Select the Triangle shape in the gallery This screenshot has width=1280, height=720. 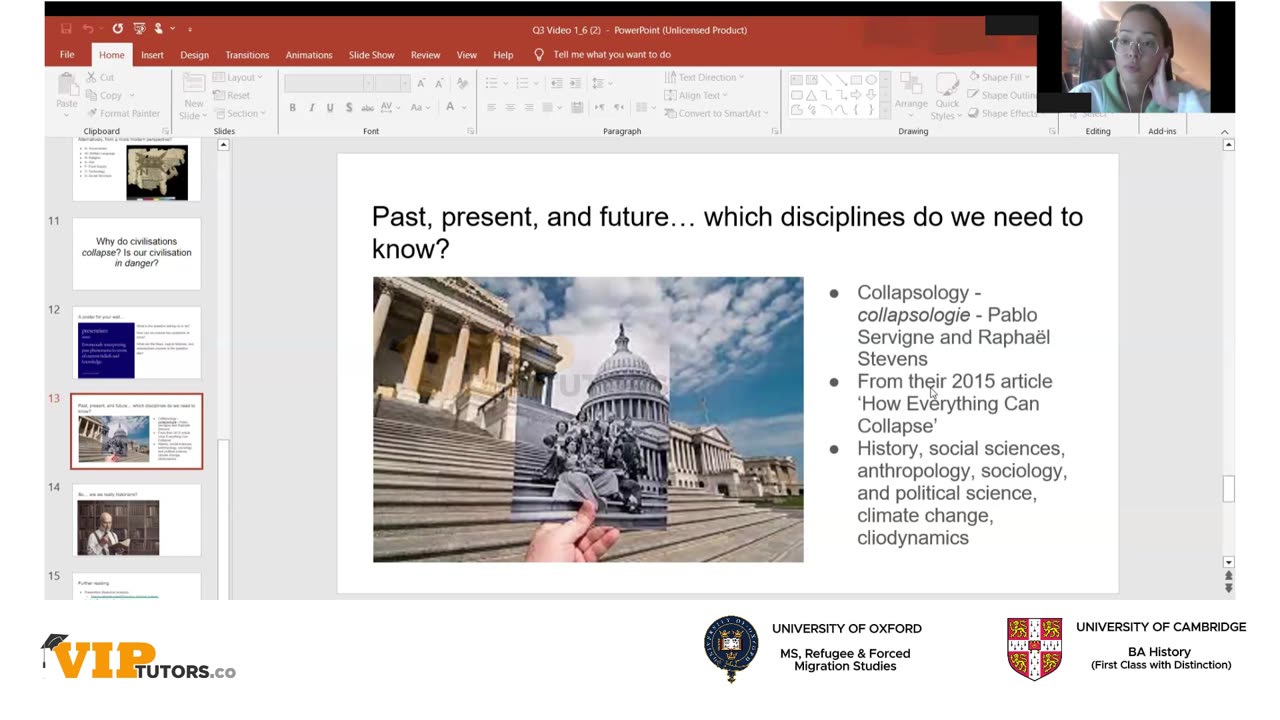point(811,95)
